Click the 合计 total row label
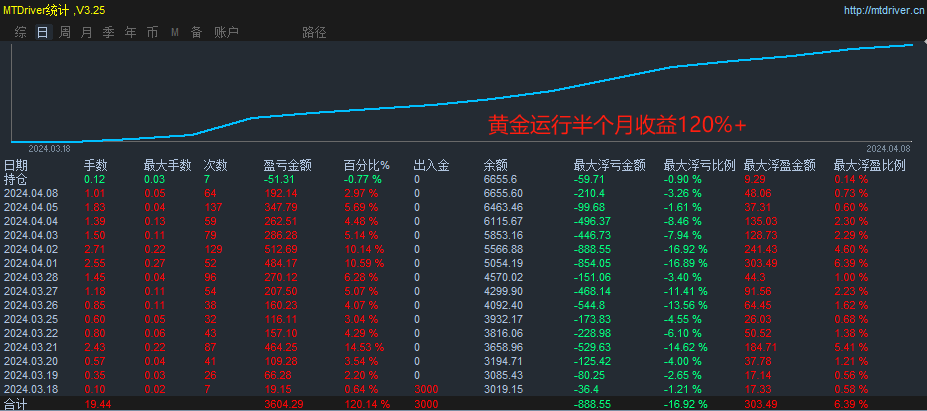This screenshot has width=927, height=411. click(16, 404)
